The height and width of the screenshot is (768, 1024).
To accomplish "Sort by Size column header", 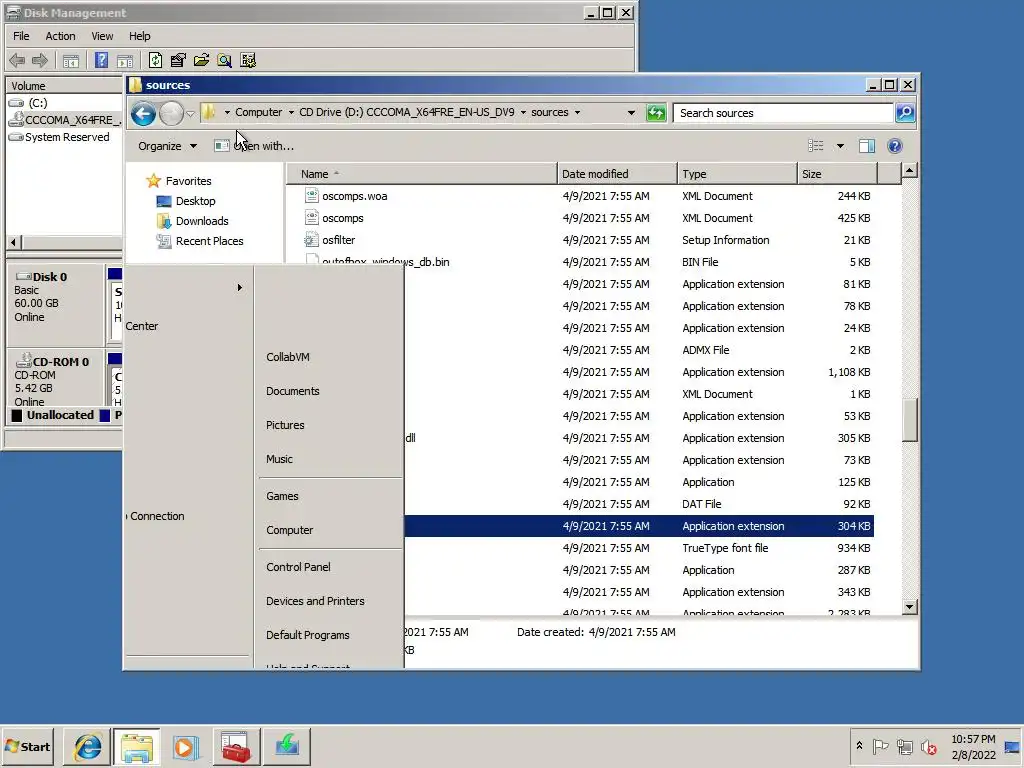I will (837, 174).
